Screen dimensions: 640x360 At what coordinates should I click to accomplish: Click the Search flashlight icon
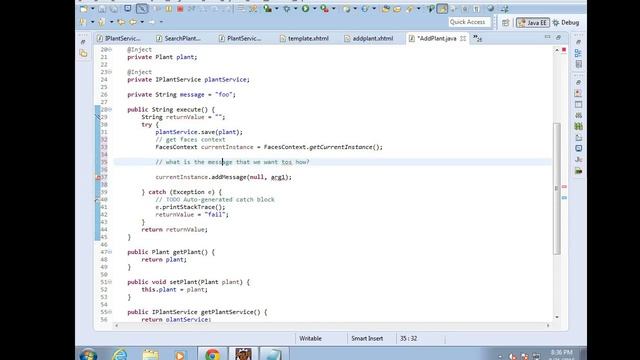tap(409, 9)
